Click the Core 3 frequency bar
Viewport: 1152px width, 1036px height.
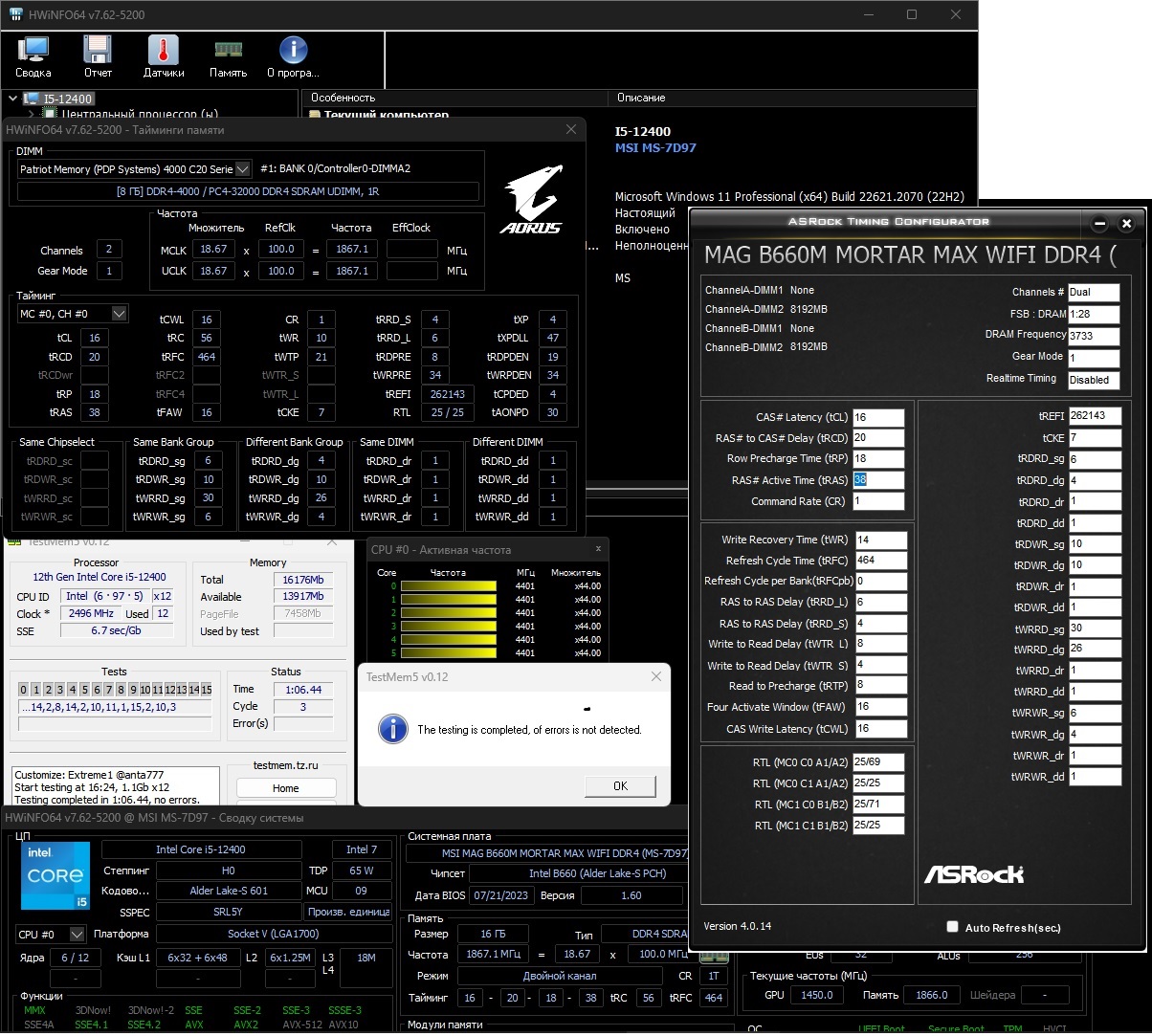[x=448, y=626]
